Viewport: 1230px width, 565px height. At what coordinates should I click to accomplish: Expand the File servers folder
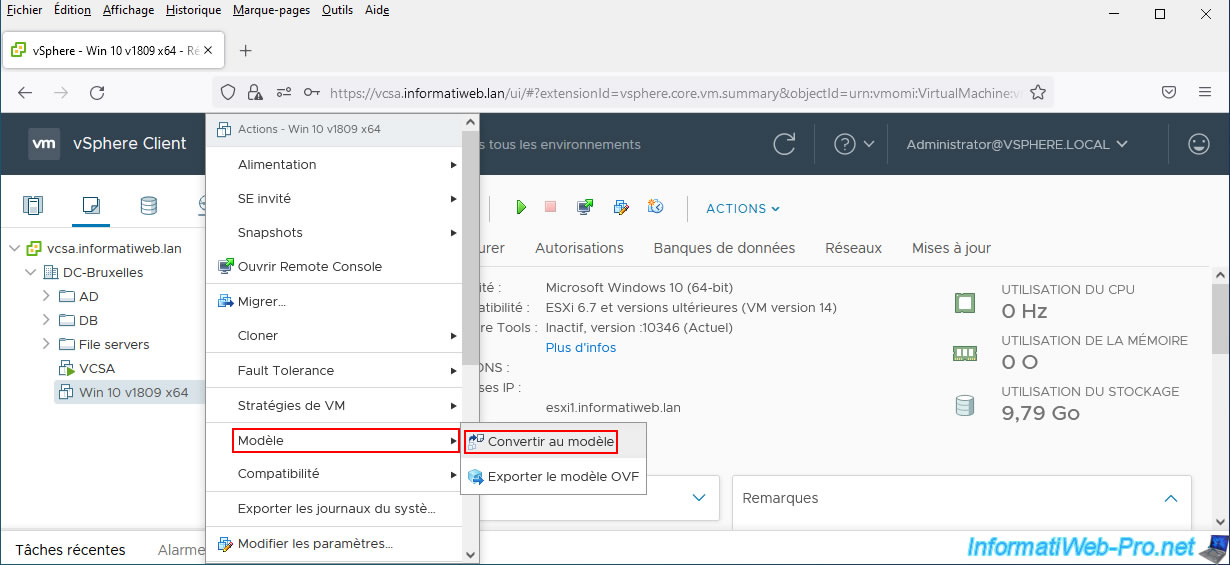pos(46,344)
